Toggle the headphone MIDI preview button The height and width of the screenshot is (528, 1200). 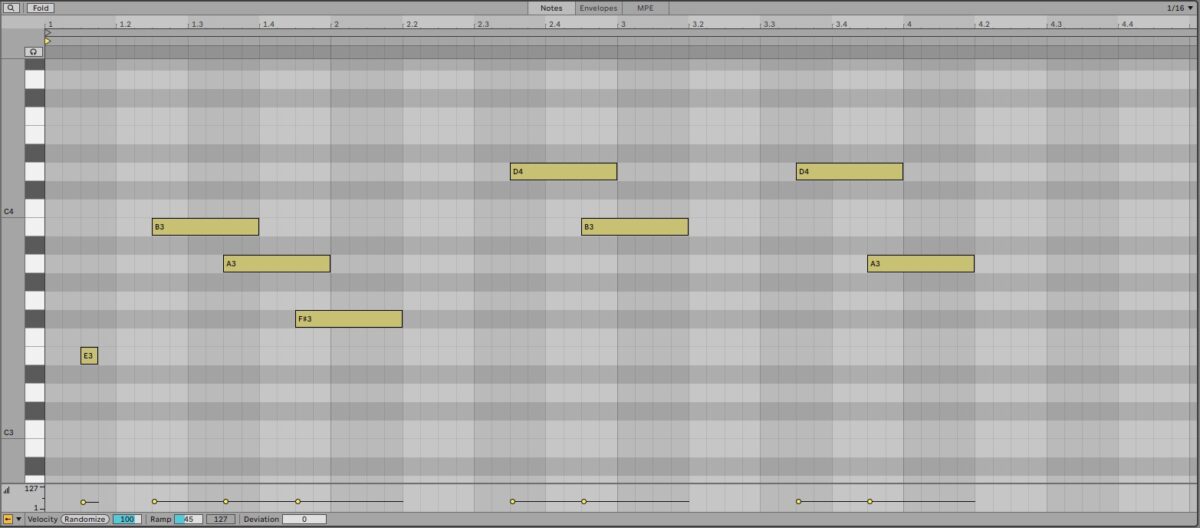coord(34,51)
